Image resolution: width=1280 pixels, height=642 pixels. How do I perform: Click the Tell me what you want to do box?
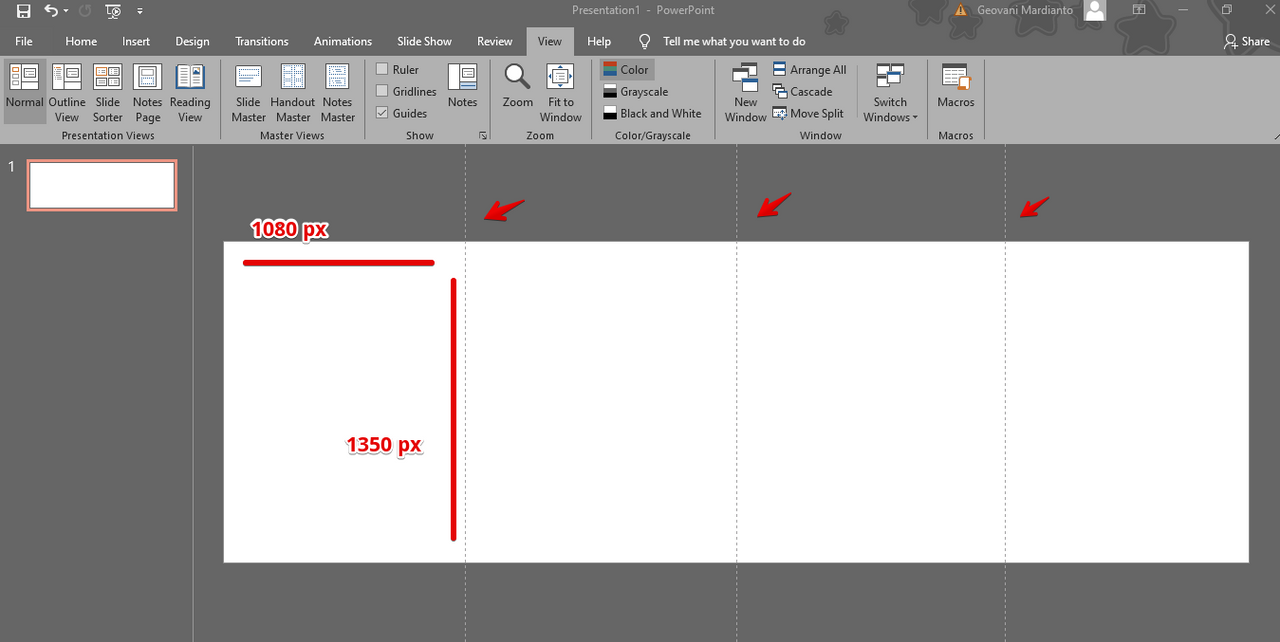coord(734,41)
